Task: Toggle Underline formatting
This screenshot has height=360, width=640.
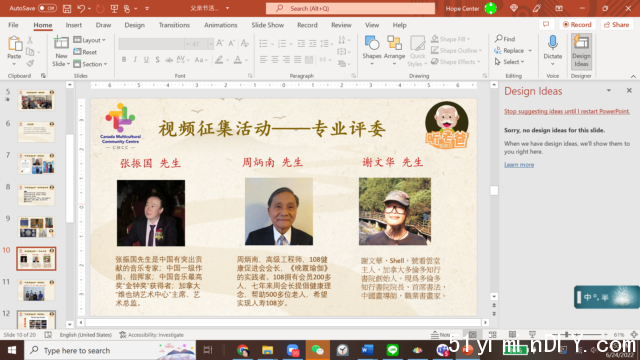Action: (146, 60)
